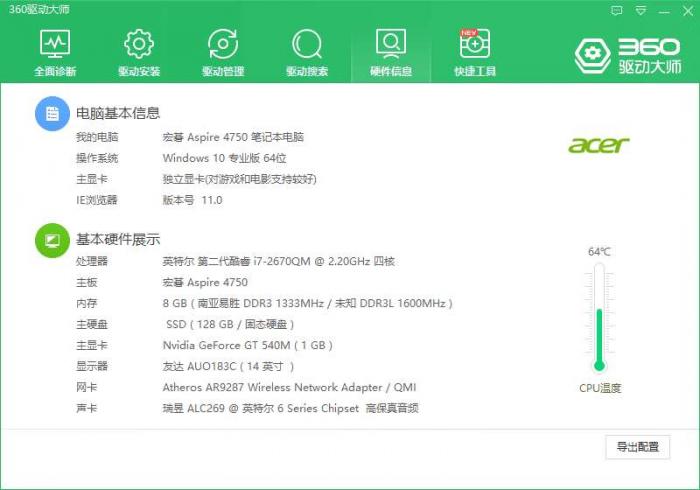Select the 宏碁 Aspire 4750 笔记本电脑 text

[x=233, y=137]
